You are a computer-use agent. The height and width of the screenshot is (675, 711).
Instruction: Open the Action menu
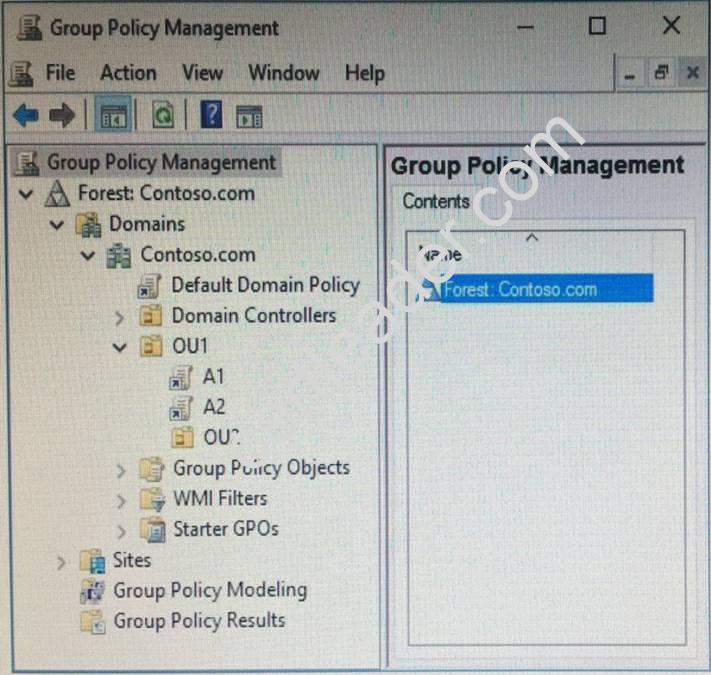128,73
